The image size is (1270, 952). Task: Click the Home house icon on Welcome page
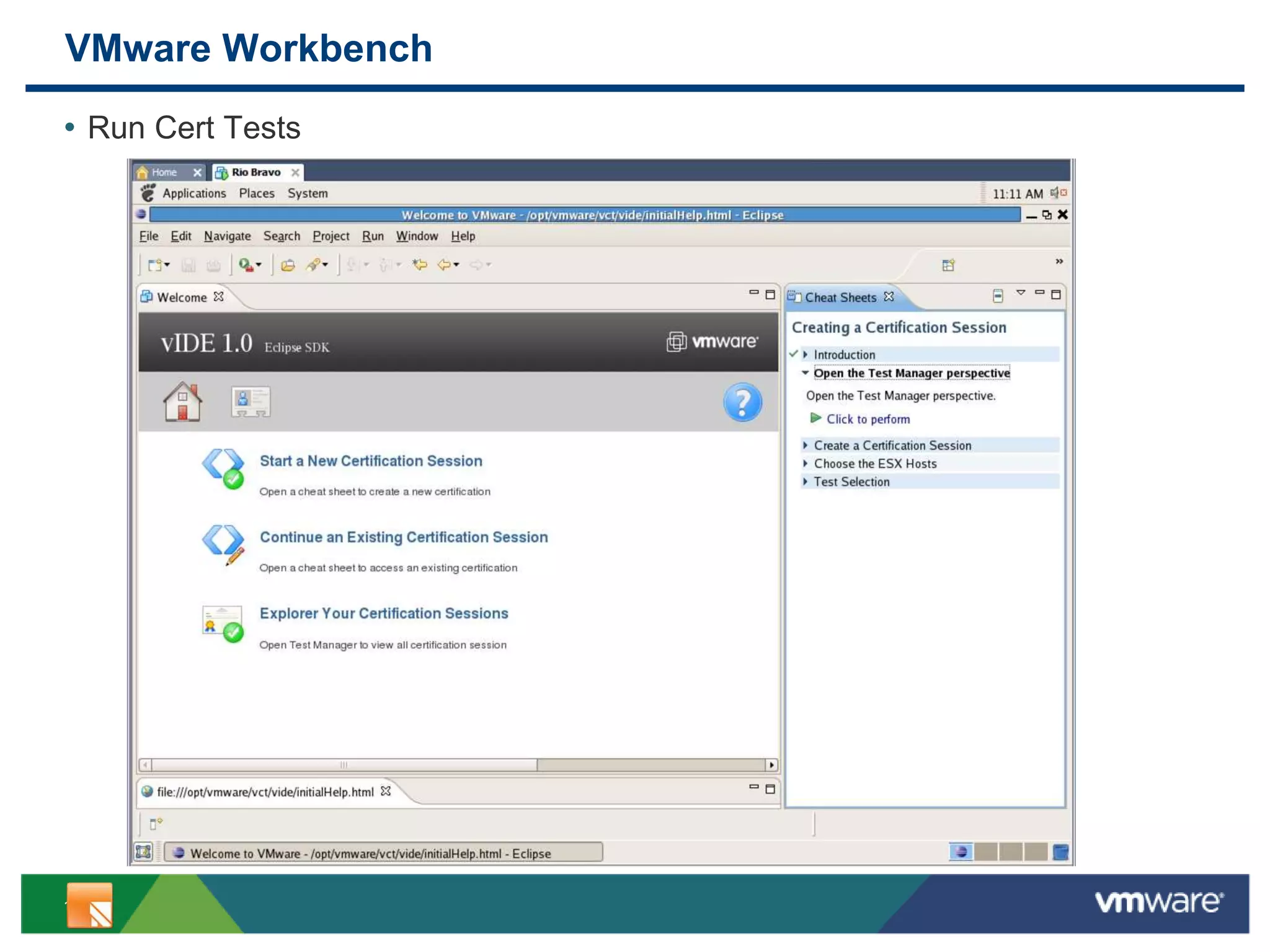(x=182, y=402)
